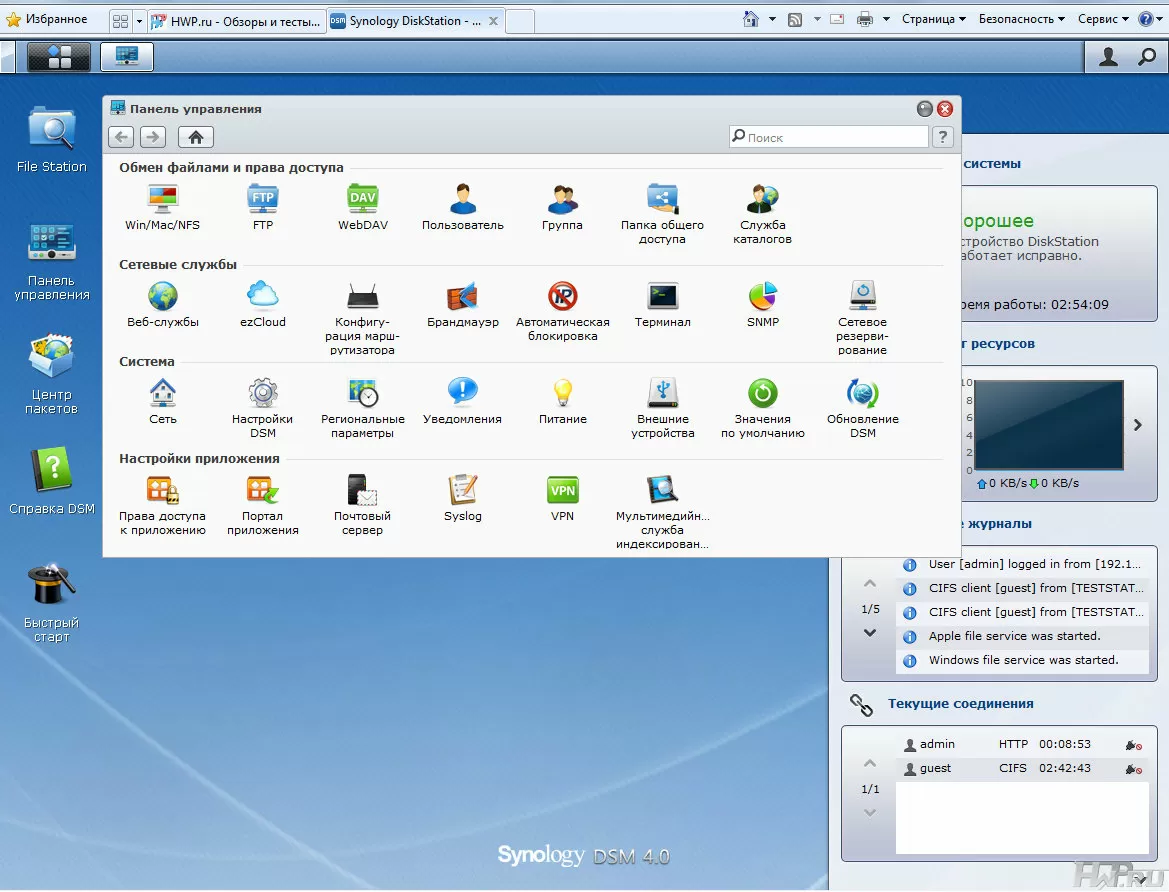Expand the browser home button dropdown

pyautogui.click(x=772, y=19)
